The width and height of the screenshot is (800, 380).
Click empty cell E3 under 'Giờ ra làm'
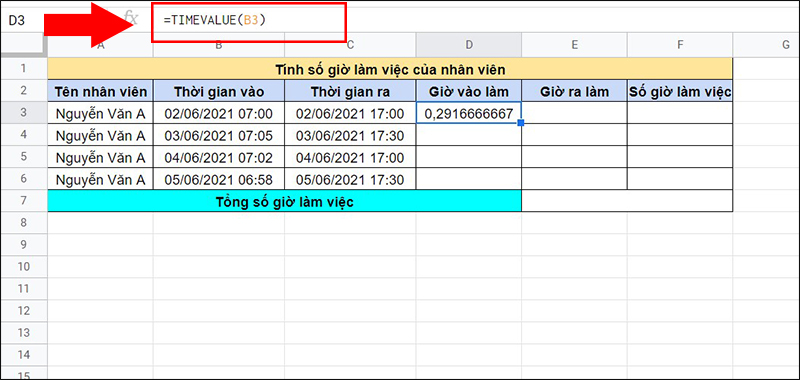click(x=574, y=113)
